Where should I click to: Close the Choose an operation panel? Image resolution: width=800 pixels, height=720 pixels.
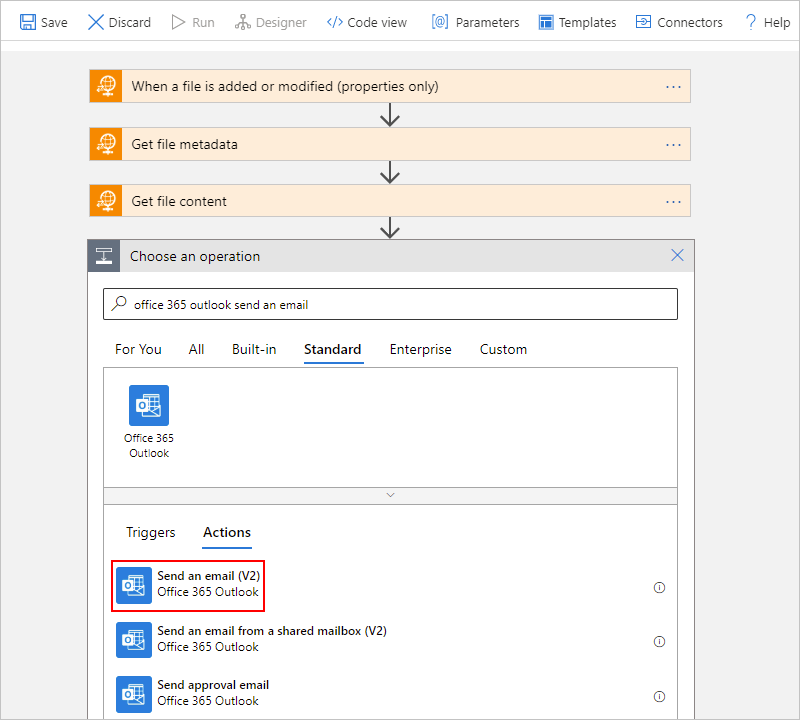(677, 256)
